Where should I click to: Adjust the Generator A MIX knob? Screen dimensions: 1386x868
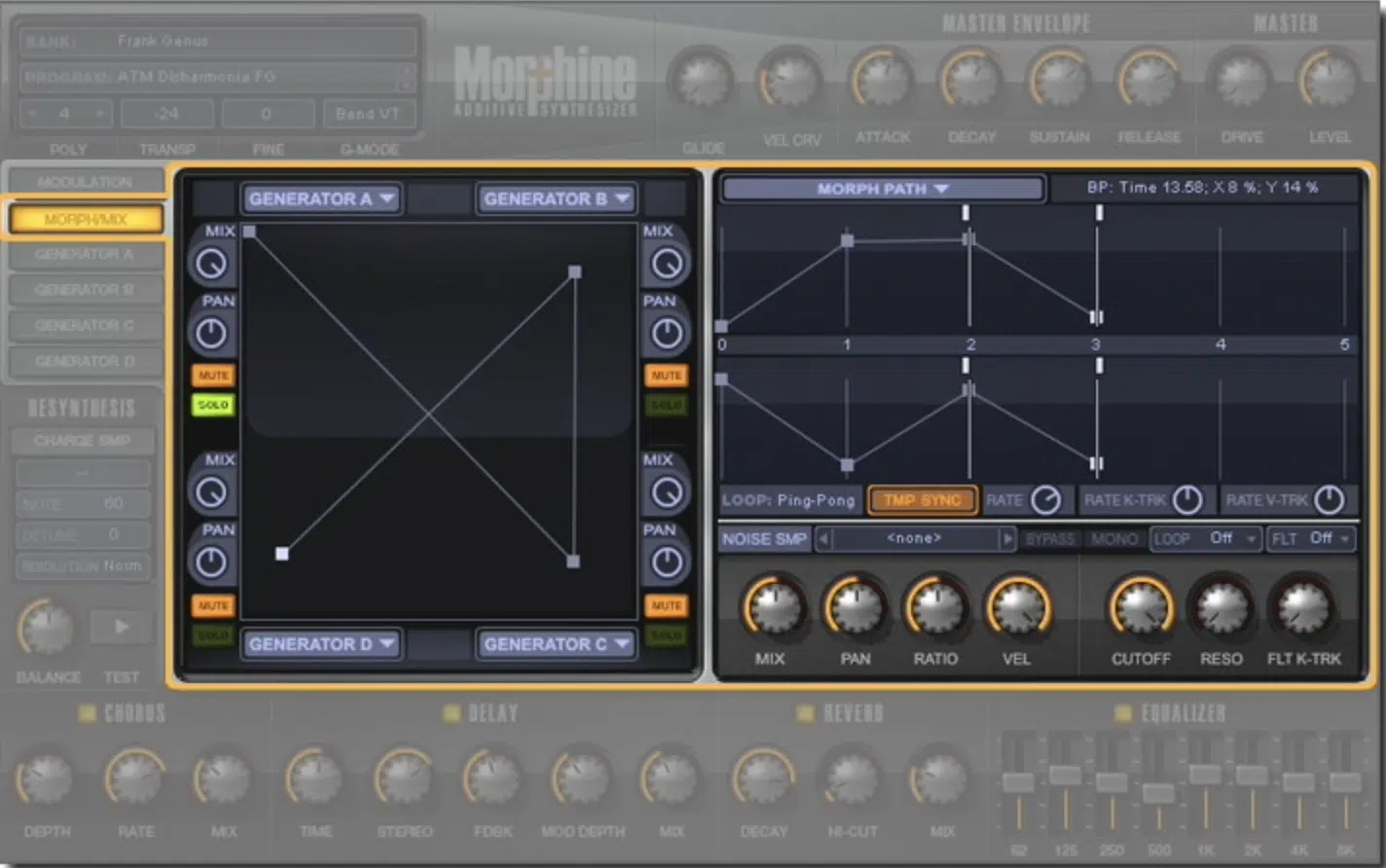click(211, 264)
